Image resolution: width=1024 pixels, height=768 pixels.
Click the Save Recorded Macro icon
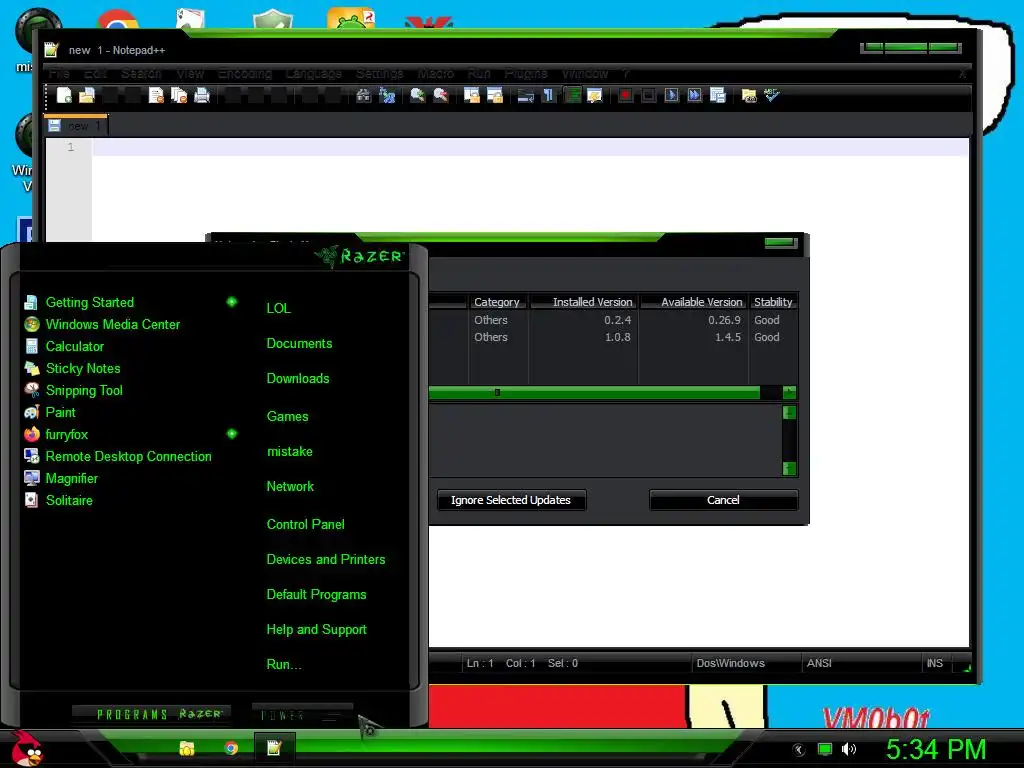point(718,95)
